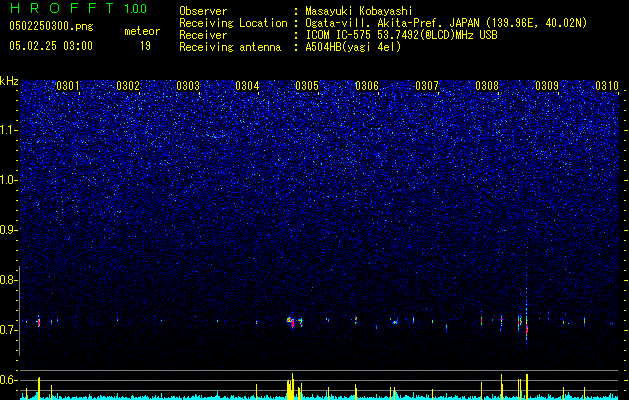Click the 0302 time marker

tap(128, 86)
